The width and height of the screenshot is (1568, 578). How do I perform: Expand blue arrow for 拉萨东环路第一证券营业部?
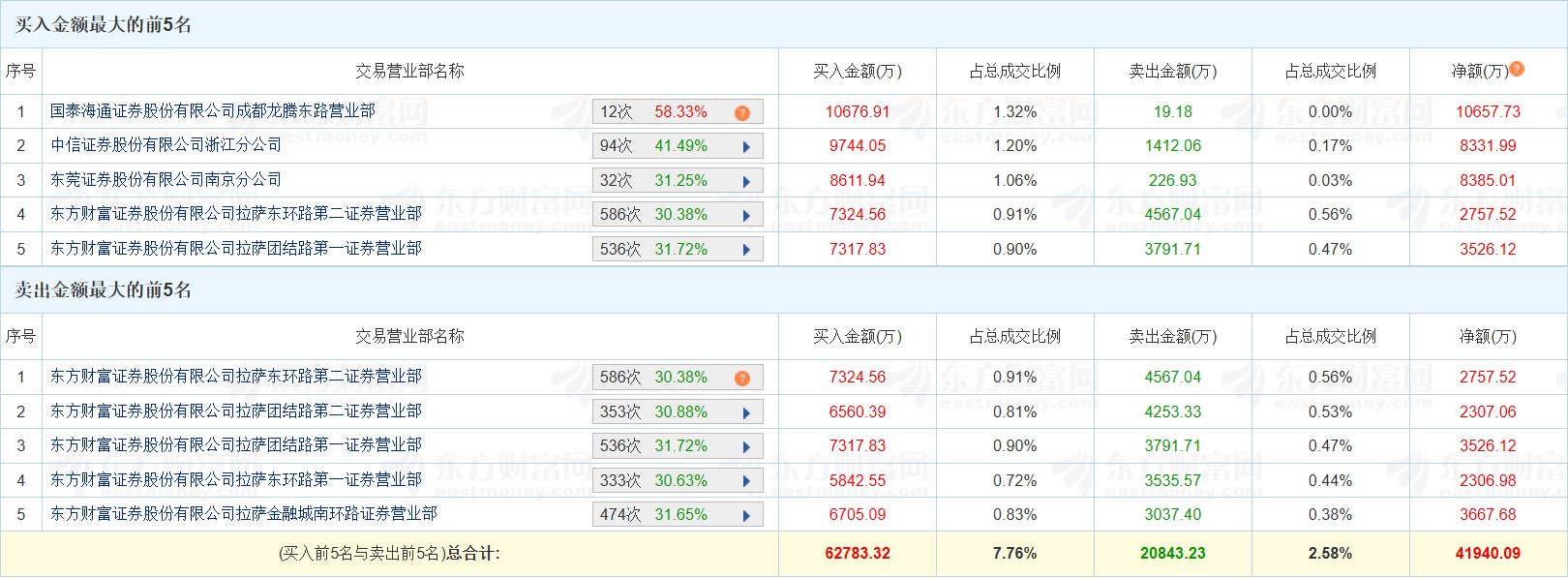click(746, 481)
